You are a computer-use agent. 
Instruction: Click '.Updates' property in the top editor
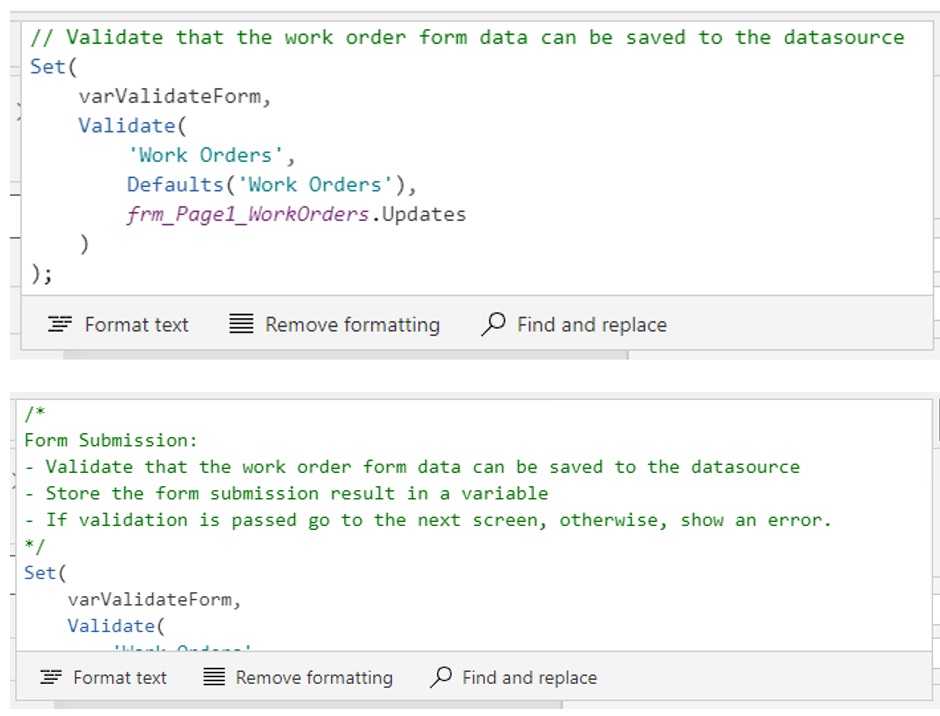pyautogui.click(x=418, y=215)
